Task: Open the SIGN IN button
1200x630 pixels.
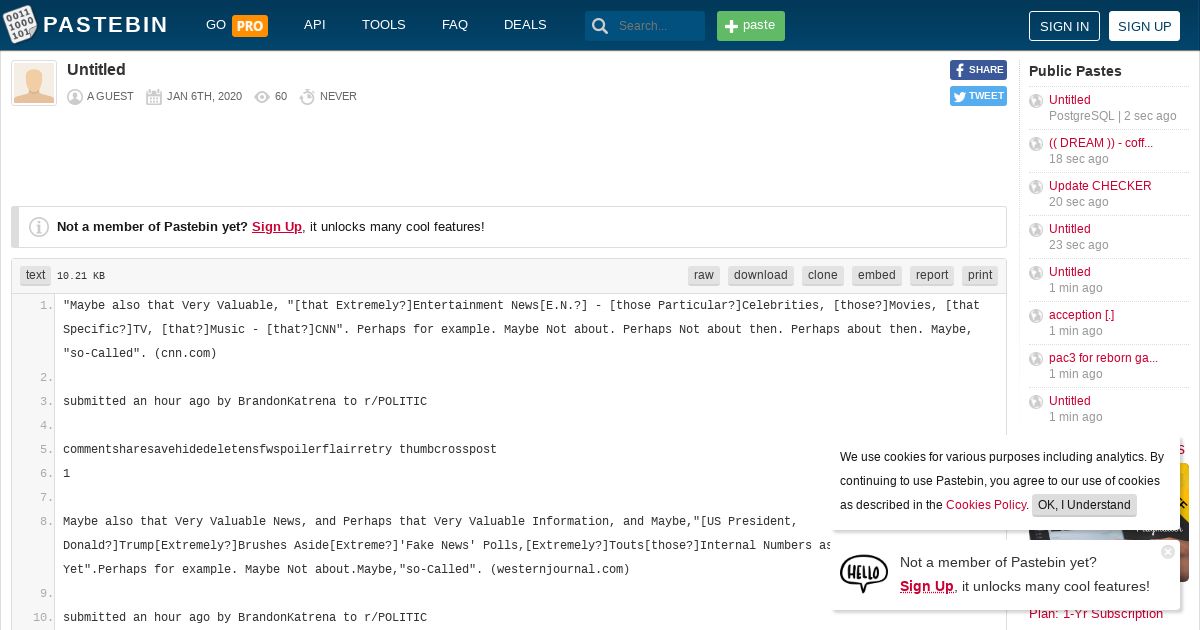Action: click(x=1064, y=26)
